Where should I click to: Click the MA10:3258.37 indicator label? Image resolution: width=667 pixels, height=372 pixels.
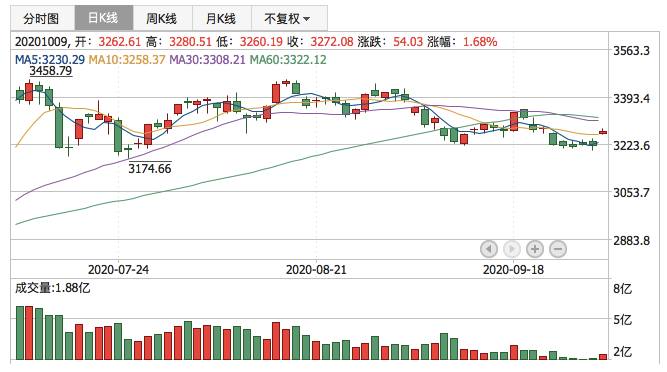(127, 60)
